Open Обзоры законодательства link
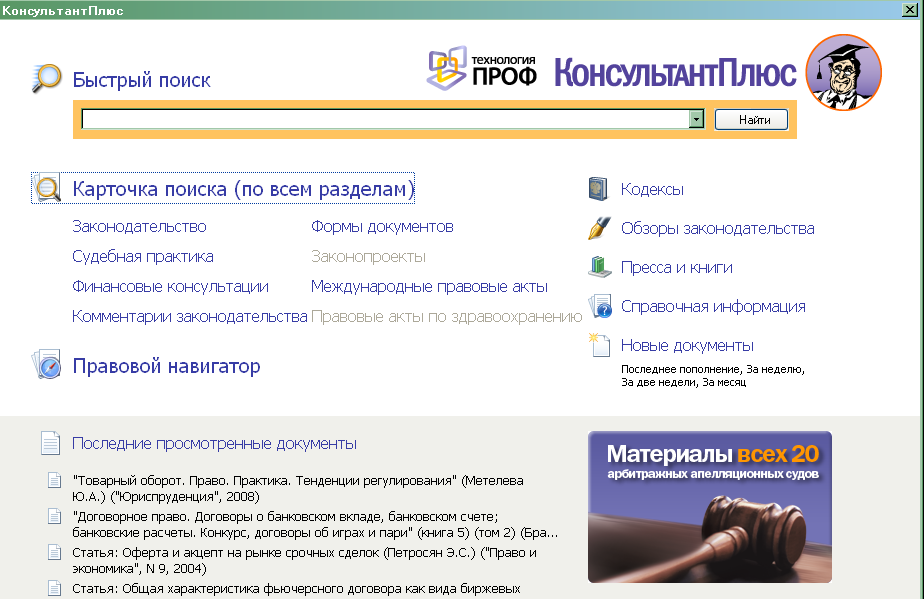 pyautogui.click(x=718, y=228)
